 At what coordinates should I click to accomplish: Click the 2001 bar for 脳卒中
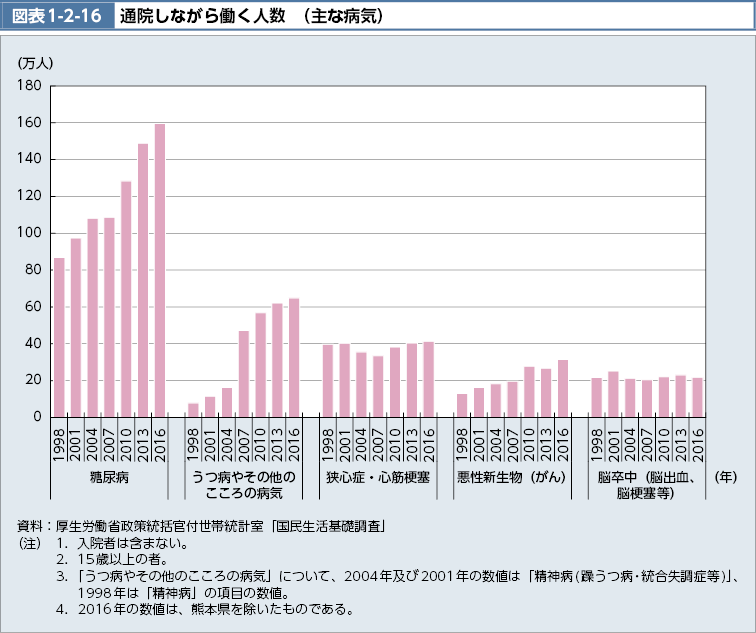613,394
